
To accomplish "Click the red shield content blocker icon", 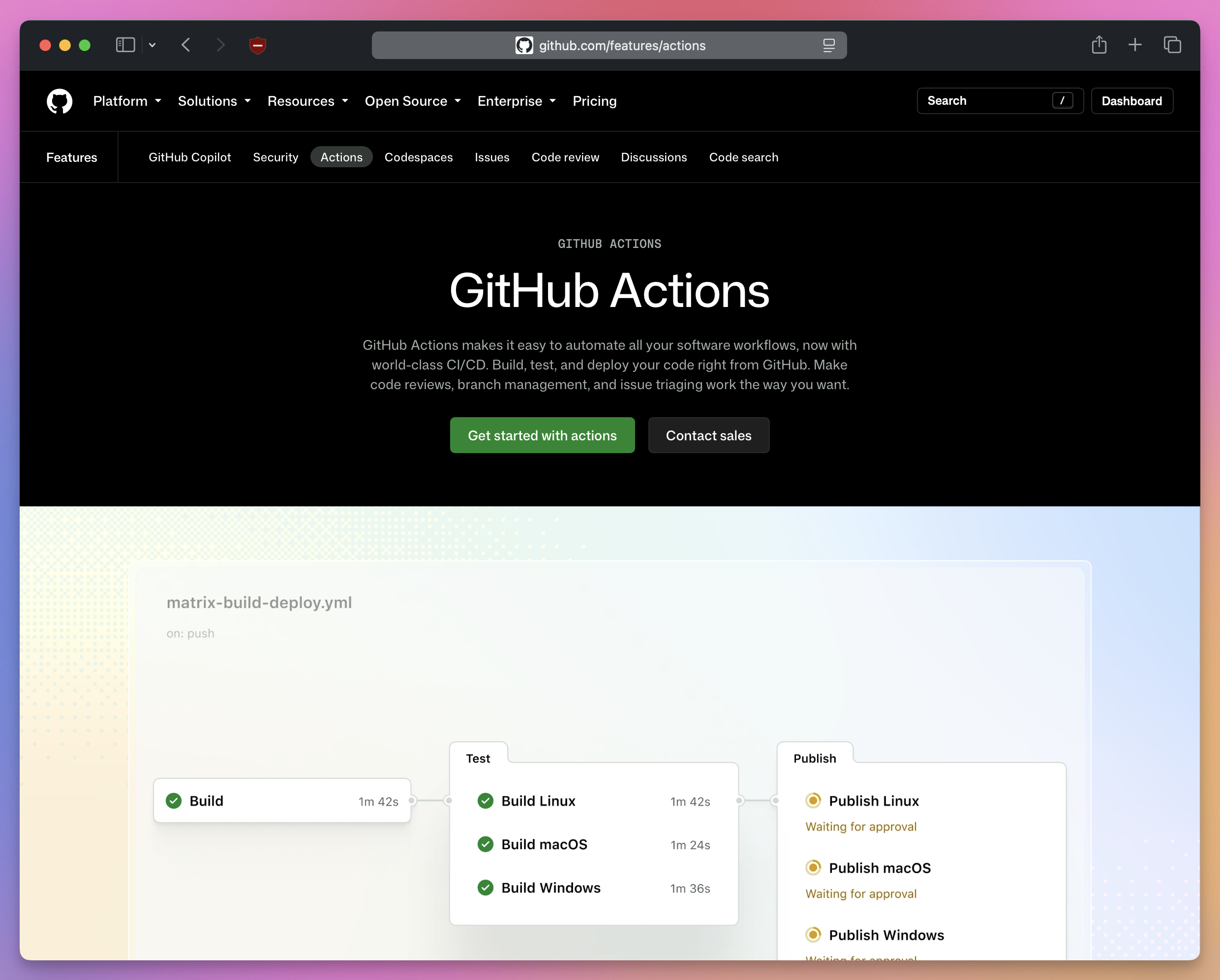I will pyautogui.click(x=257, y=45).
